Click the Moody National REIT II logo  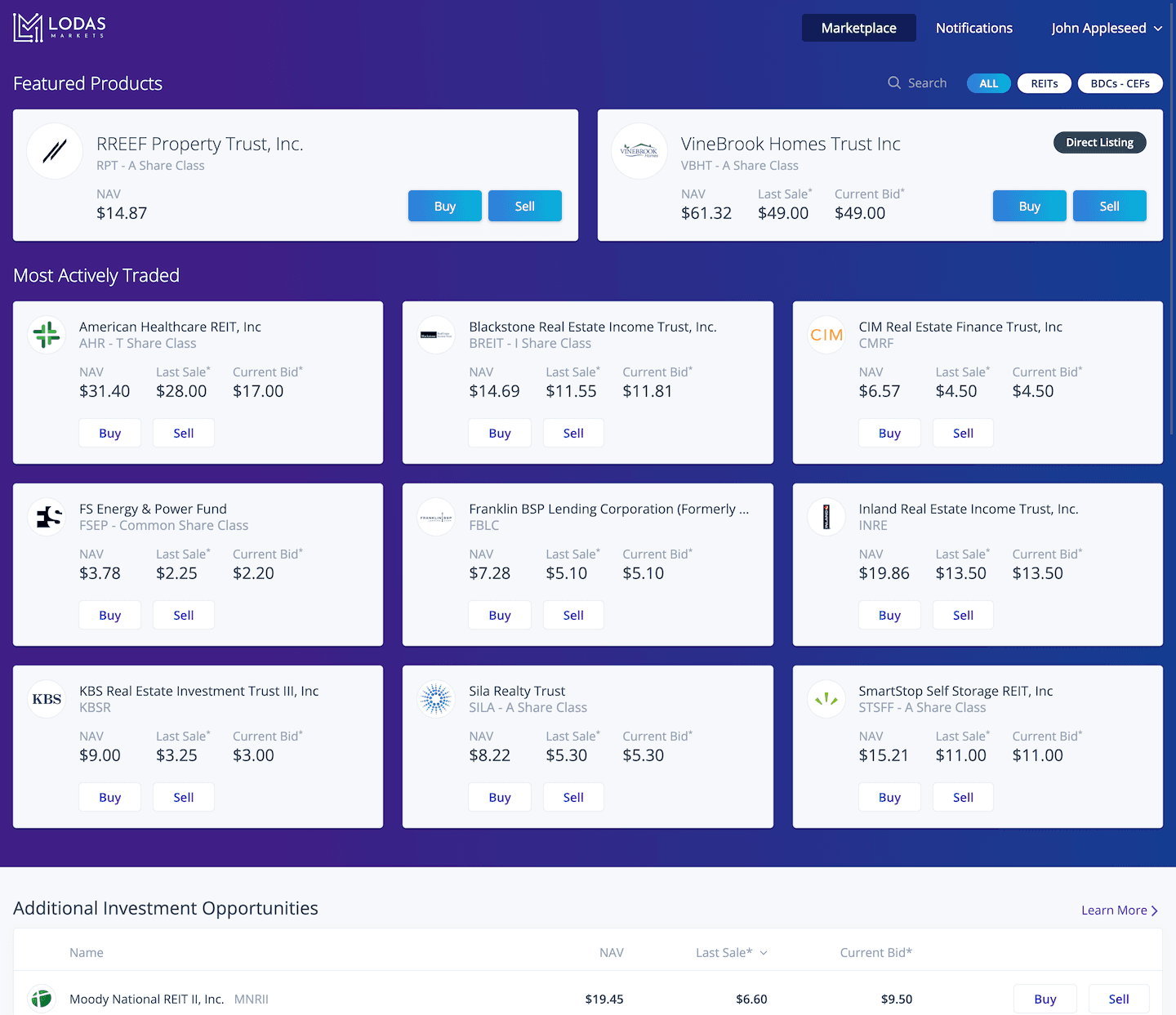[42, 999]
